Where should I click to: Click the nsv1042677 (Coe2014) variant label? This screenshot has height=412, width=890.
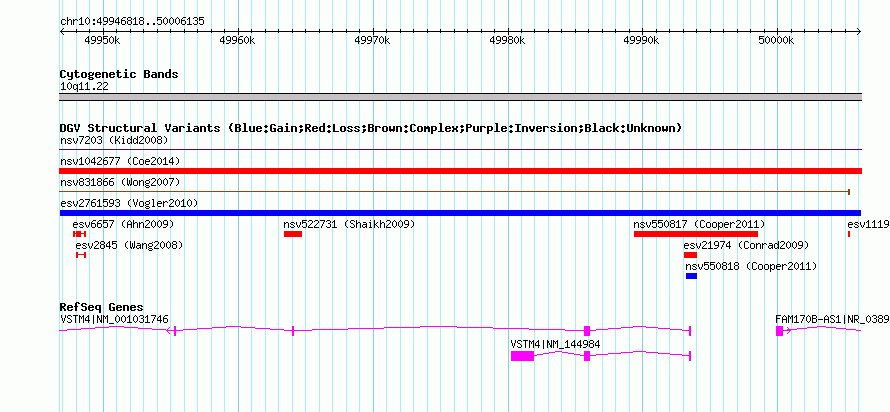click(120, 161)
